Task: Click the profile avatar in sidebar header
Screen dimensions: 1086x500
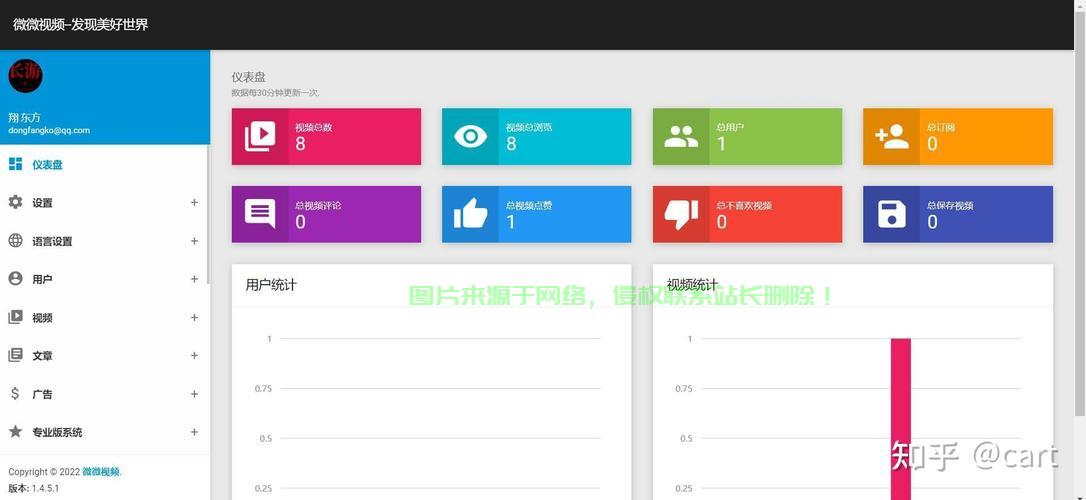Action: [x=26, y=76]
